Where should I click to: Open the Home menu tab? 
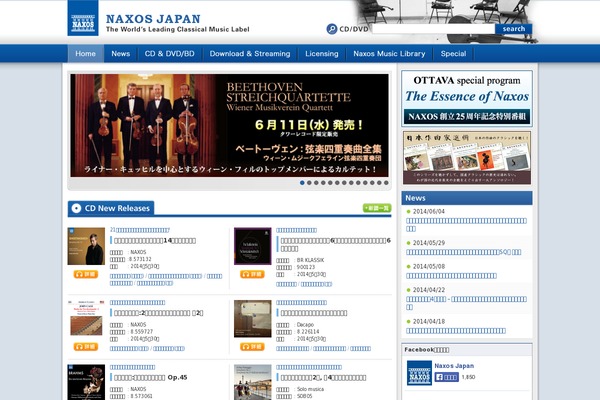[86, 54]
